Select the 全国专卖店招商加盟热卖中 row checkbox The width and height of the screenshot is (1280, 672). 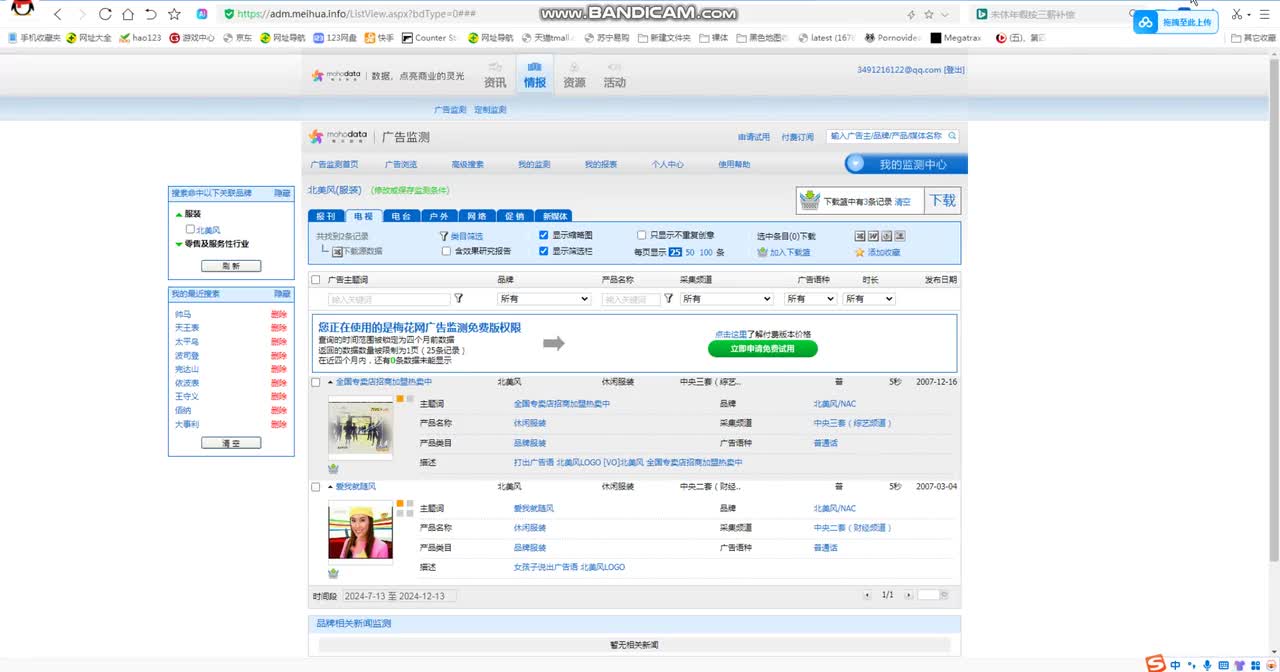[x=316, y=382]
